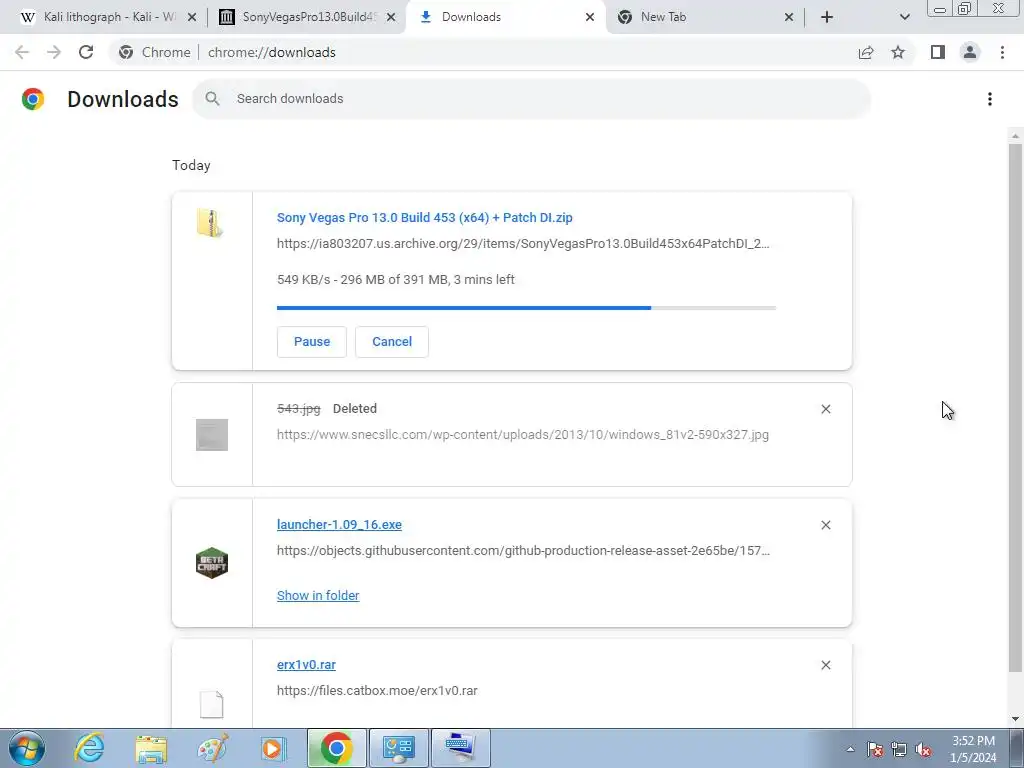Click the Chrome logo beside Downloads title
1024x768 pixels.
(33, 99)
